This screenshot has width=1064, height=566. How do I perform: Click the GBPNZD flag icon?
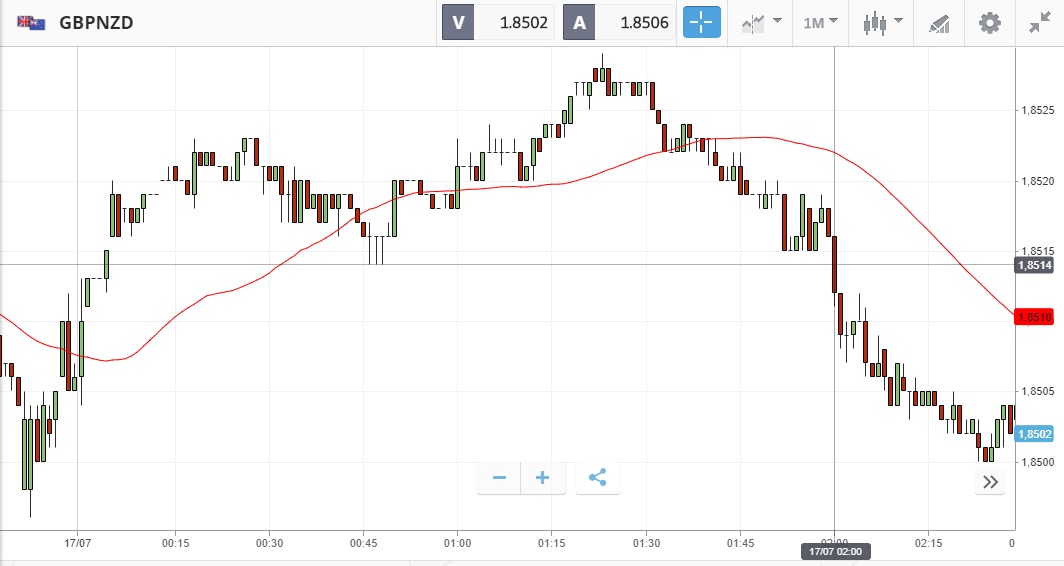(31, 22)
